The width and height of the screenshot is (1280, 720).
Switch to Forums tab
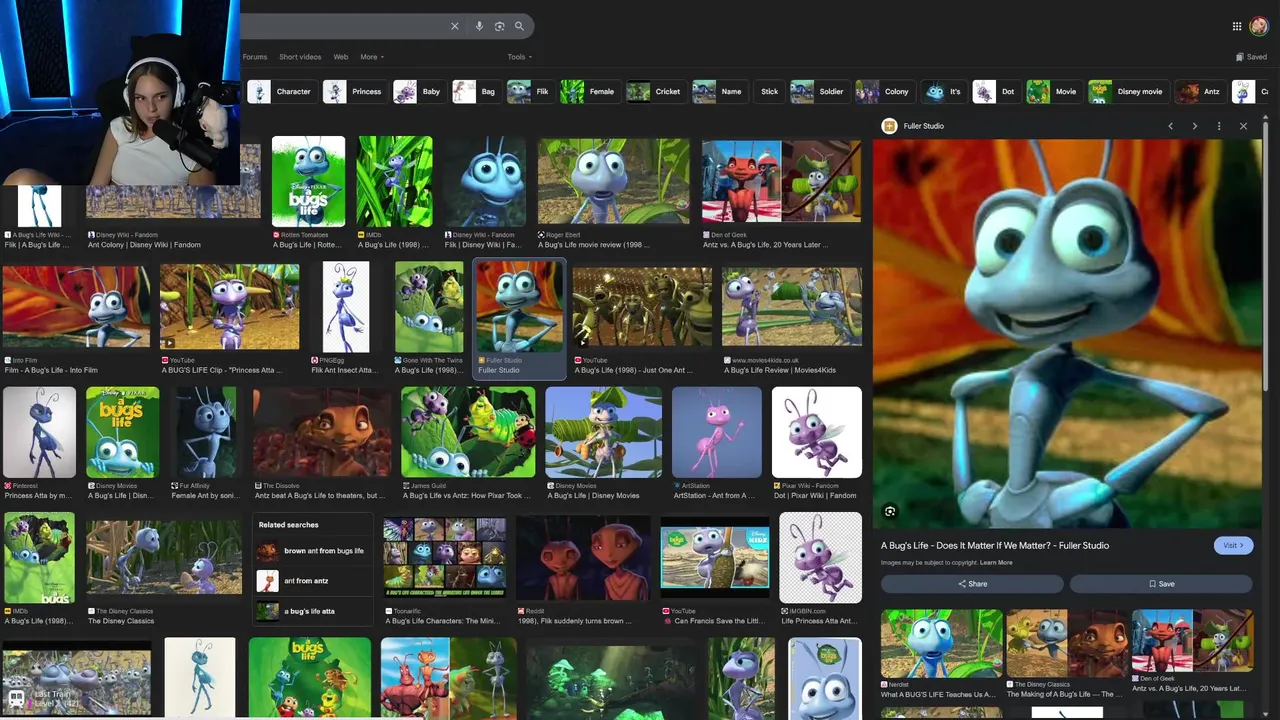[x=255, y=57]
